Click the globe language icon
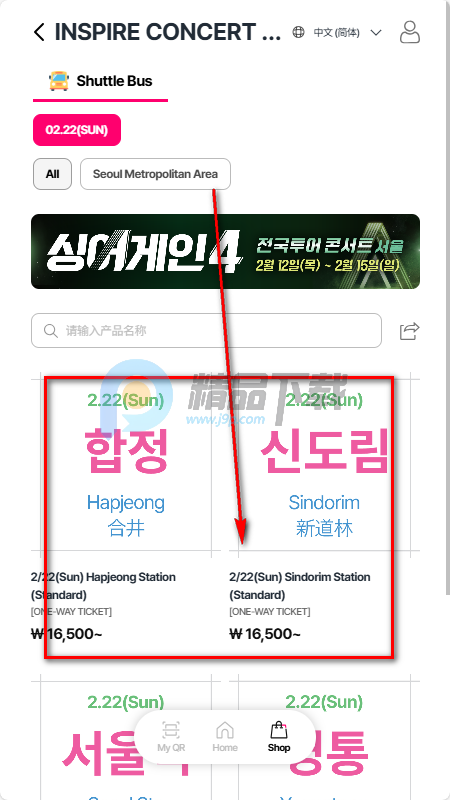The image size is (450, 800). pyautogui.click(x=298, y=32)
